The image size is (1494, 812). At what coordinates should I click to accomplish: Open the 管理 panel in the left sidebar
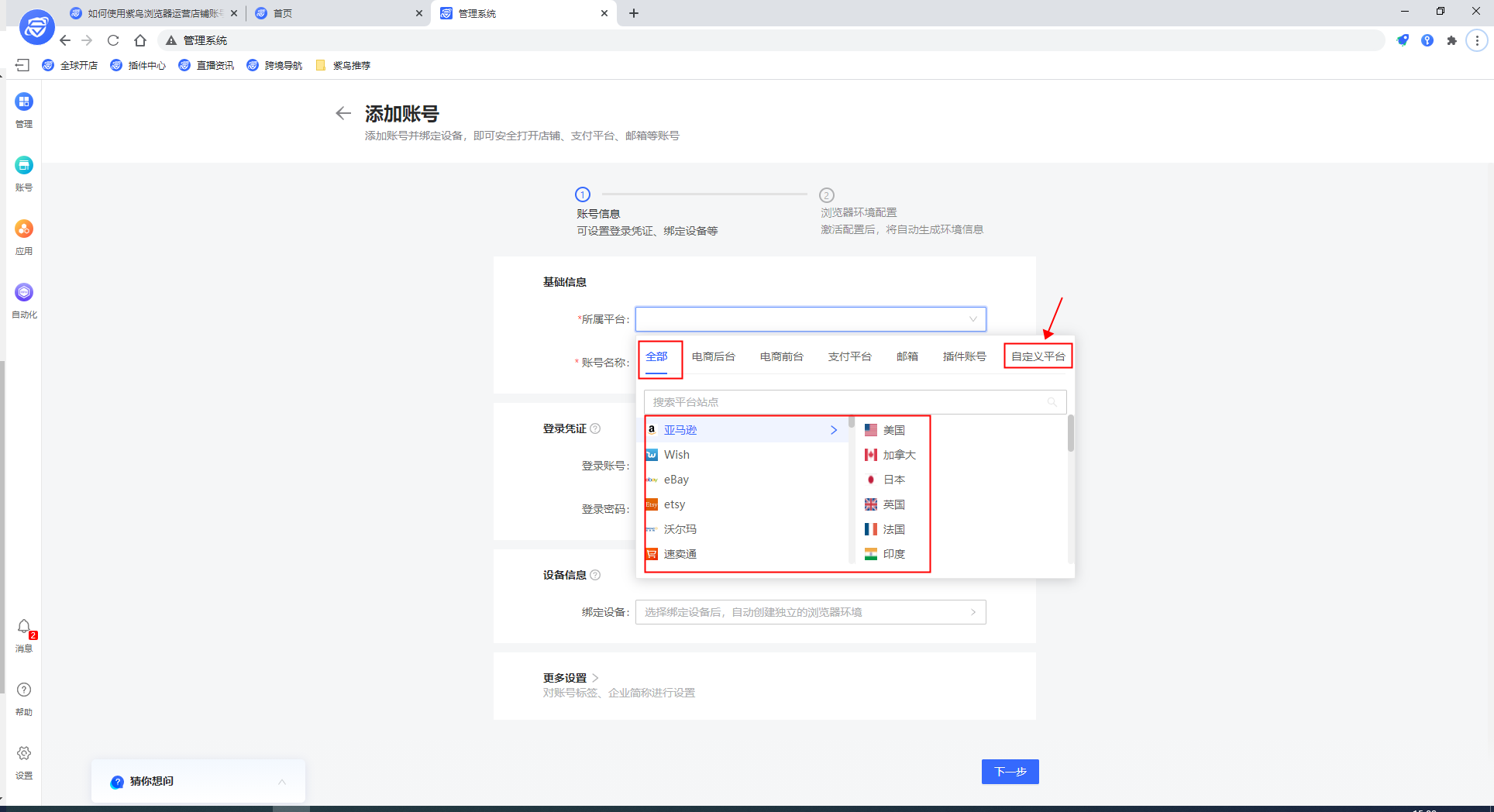pyautogui.click(x=23, y=108)
